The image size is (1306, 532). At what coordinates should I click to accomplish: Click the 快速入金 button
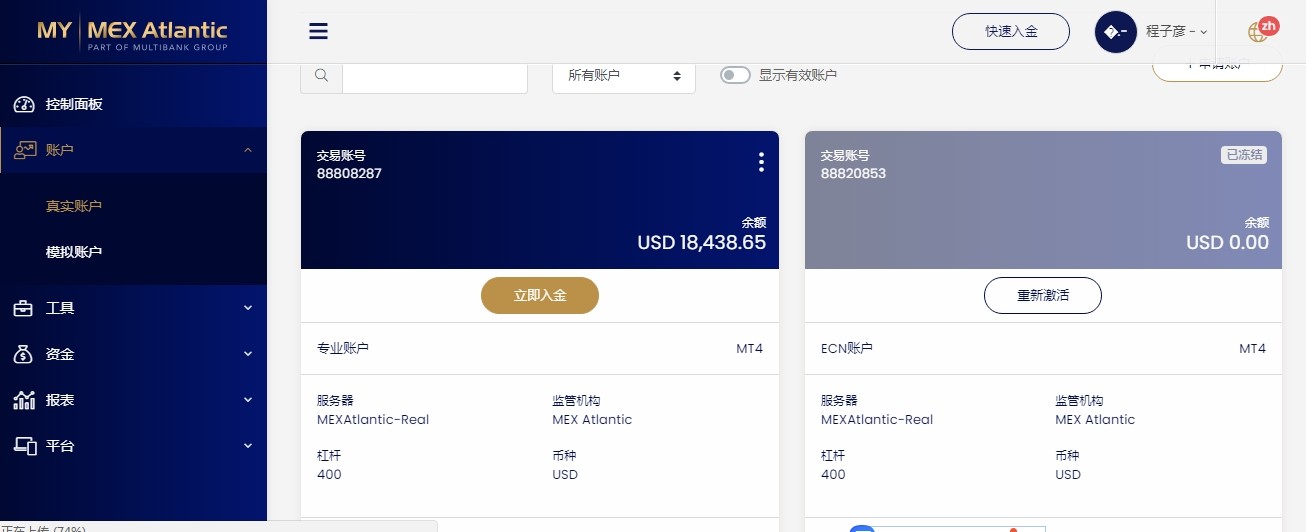pyautogui.click(x=1011, y=32)
